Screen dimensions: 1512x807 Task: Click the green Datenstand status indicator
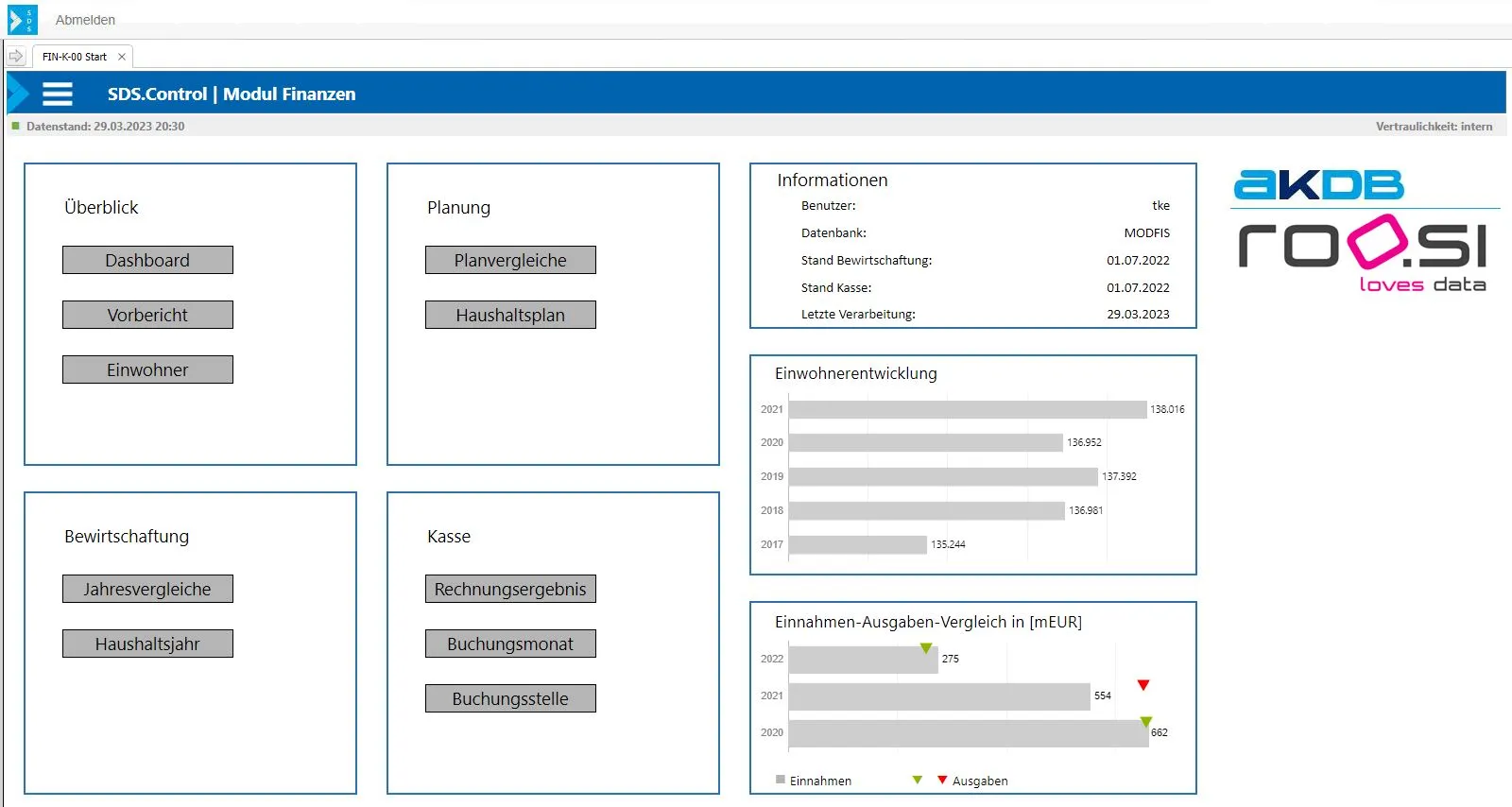pyautogui.click(x=15, y=126)
